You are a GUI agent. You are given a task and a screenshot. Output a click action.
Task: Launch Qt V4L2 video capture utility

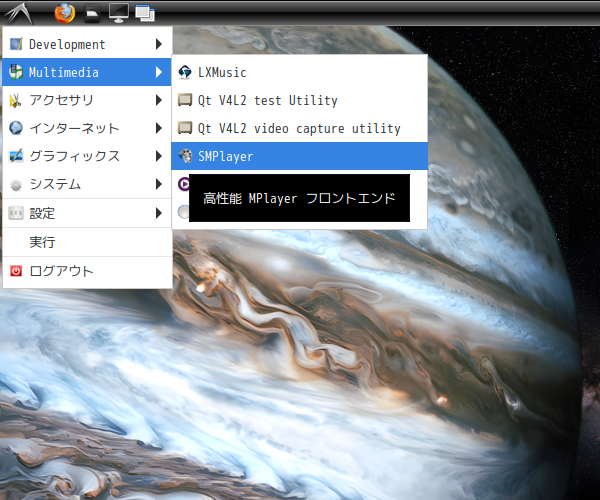tap(300, 128)
